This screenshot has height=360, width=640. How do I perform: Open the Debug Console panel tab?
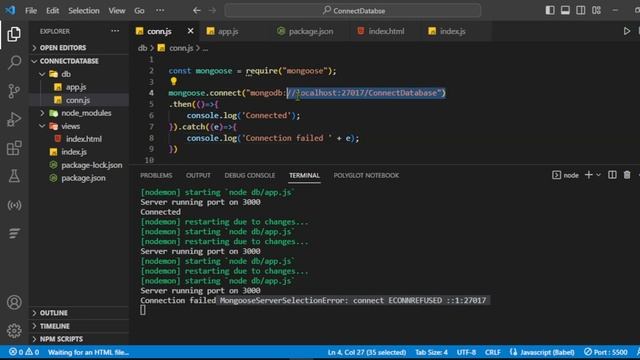(x=250, y=176)
